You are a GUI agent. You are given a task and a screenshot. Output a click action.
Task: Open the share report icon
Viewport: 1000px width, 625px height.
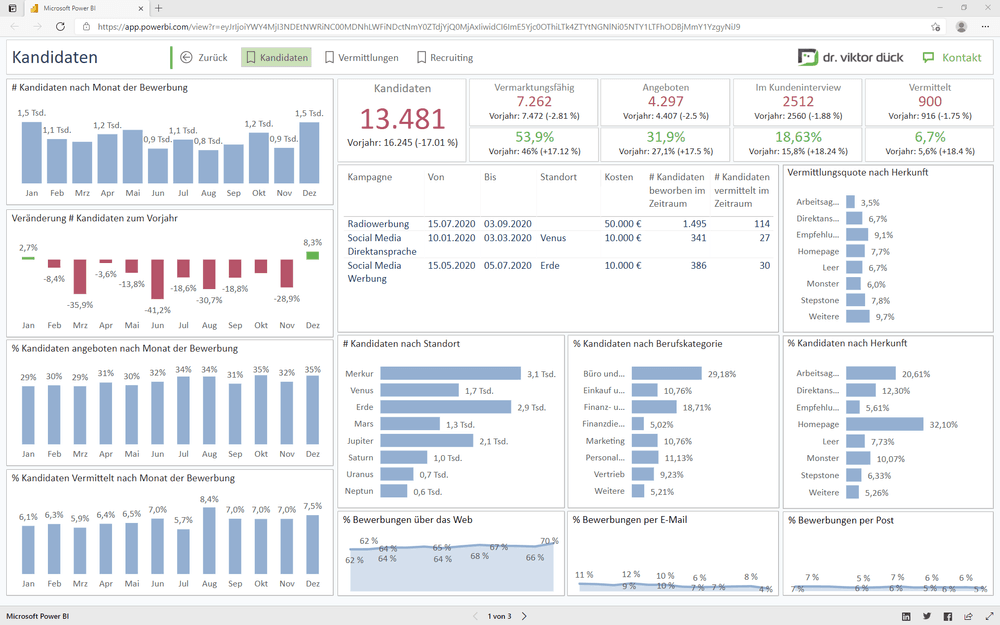tap(968, 616)
